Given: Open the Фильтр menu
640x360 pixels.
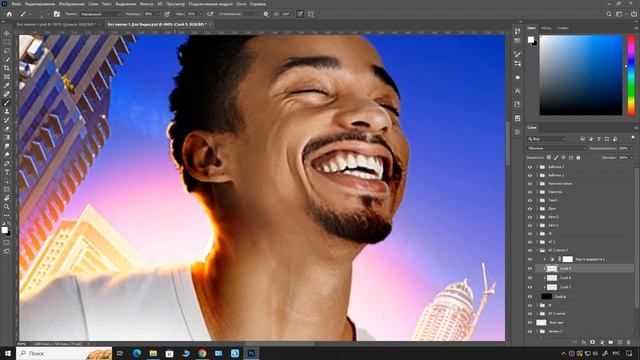Looking at the screenshot, I should [147, 4].
